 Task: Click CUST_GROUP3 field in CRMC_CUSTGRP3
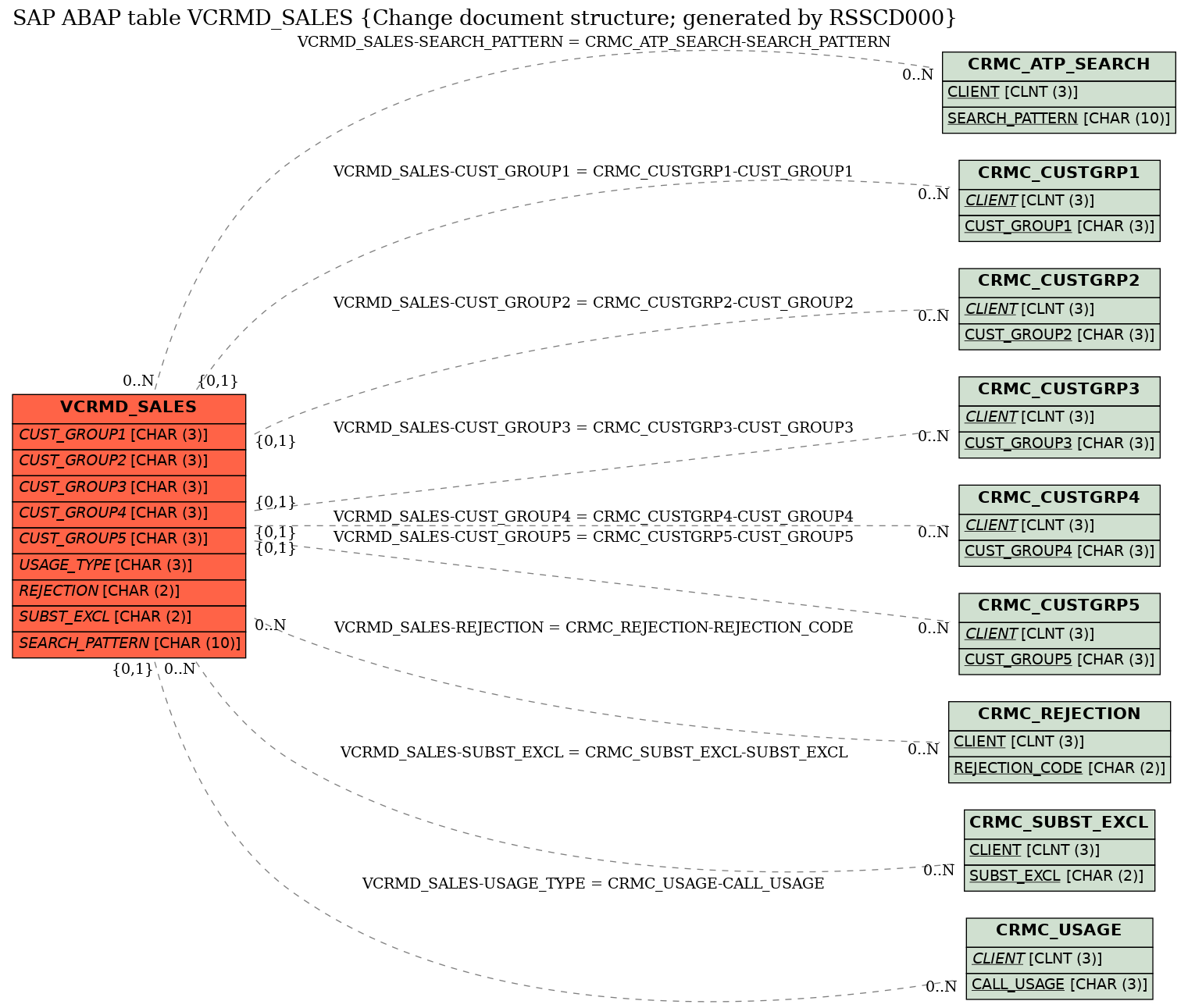pos(1059,443)
